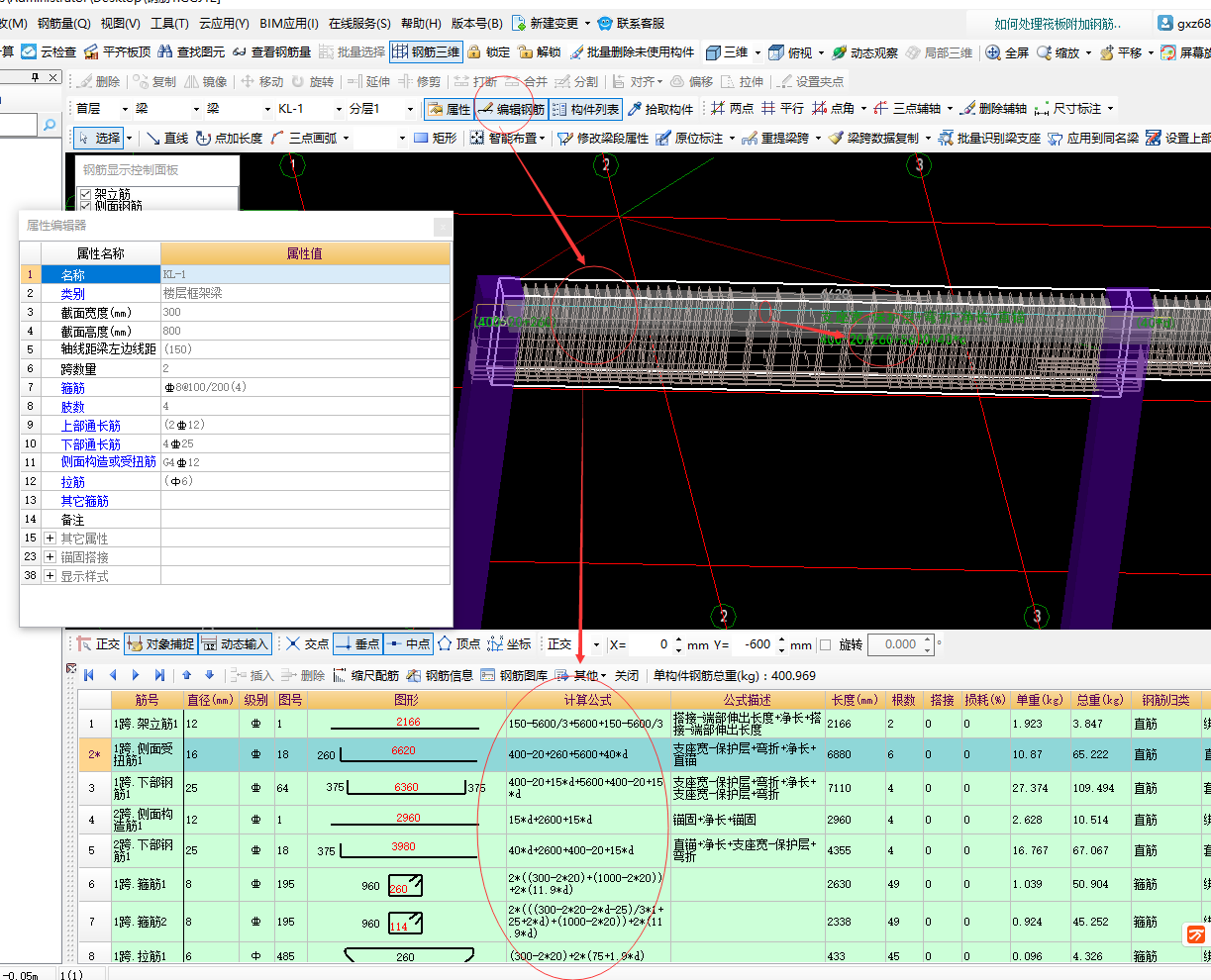1211x980 pixels.
Task: Click 全屏 full screen zoom
Action: 1007,52
